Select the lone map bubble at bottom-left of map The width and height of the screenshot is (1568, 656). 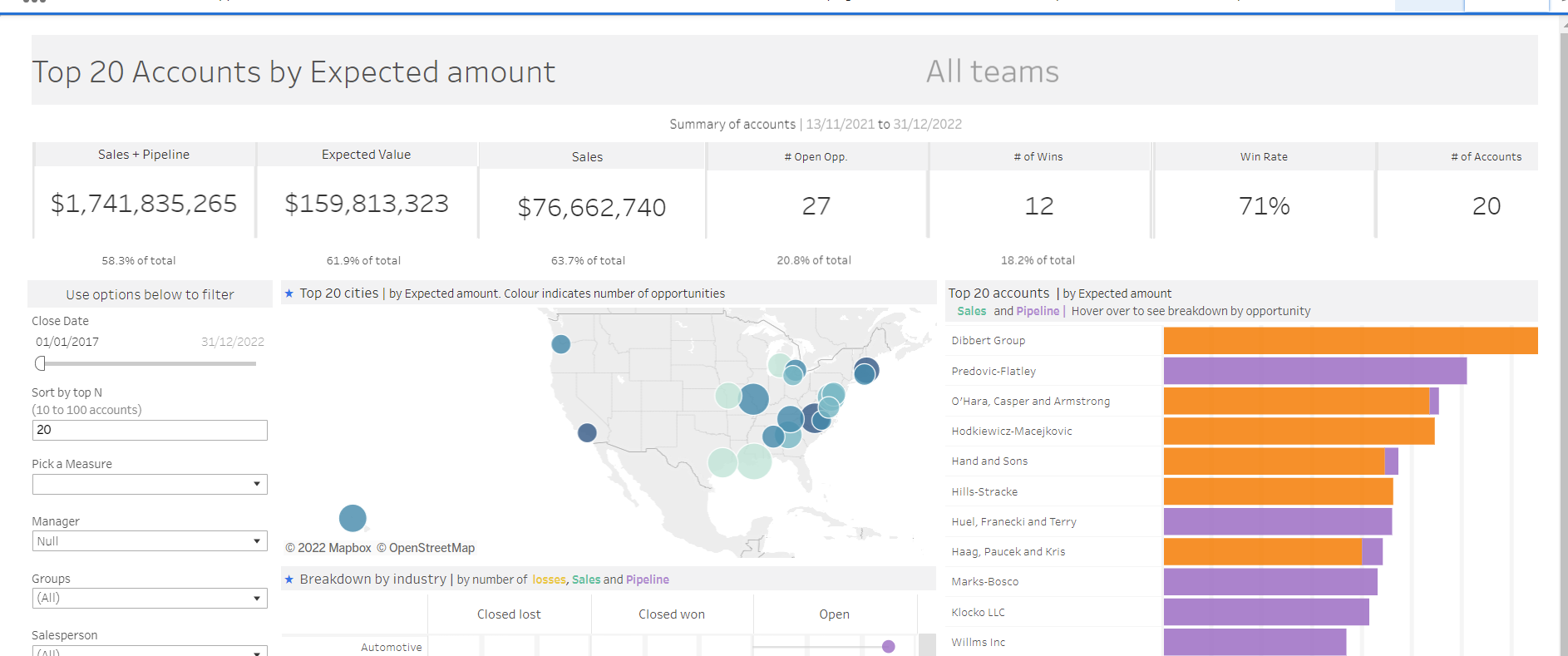pos(353,518)
